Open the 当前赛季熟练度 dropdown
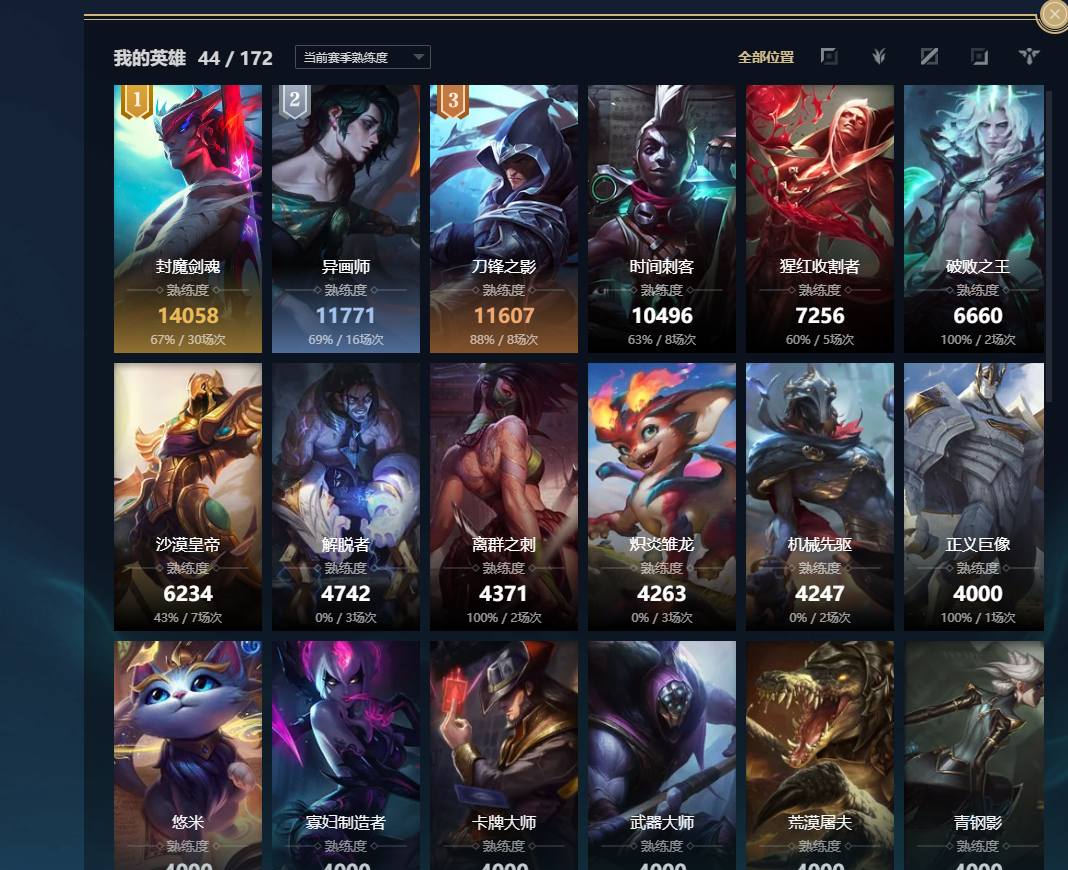1068x870 pixels. pyautogui.click(x=362, y=57)
